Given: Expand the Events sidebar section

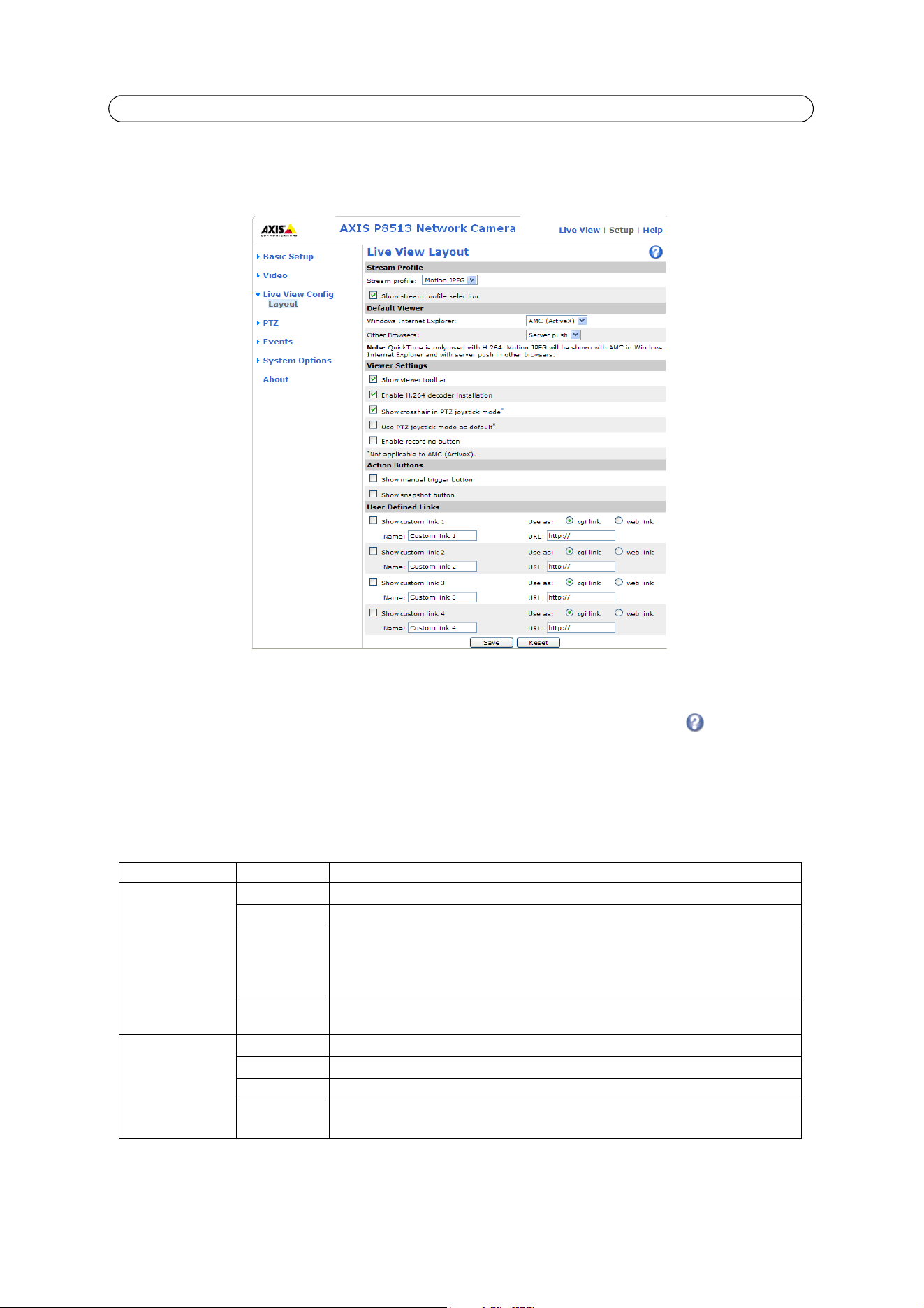Looking at the screenshot, I should (277, 342).
